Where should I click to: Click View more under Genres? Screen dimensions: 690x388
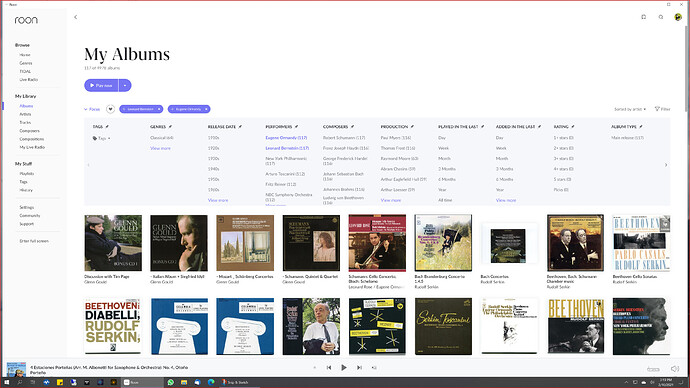pyautogui.click(x=160, y=148)
